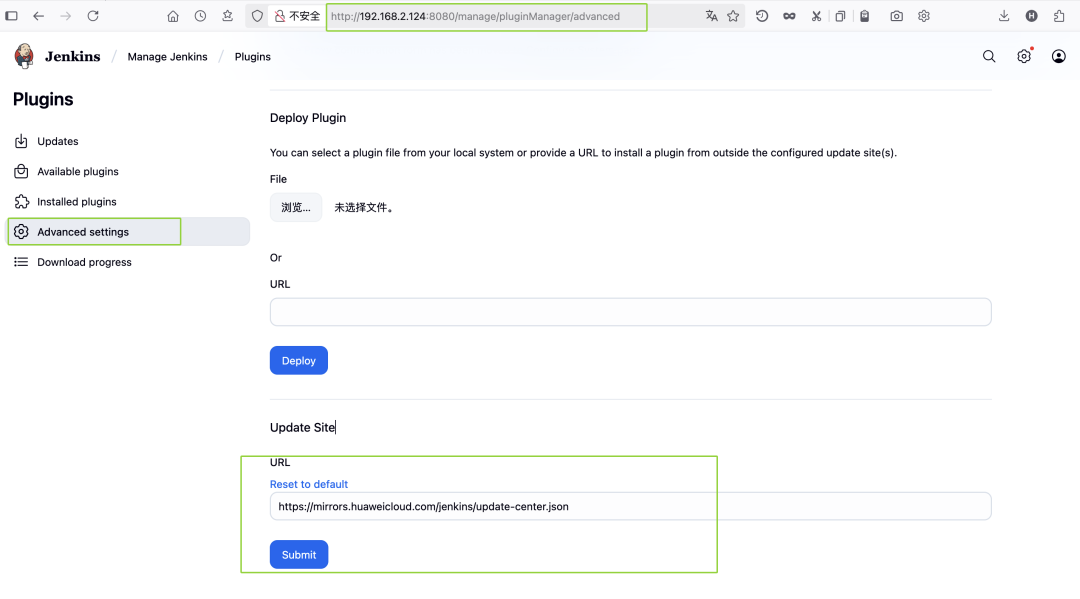Open the user account profile icon
This screenshot has height=599, width=1080.
(x=1059, y=56)
